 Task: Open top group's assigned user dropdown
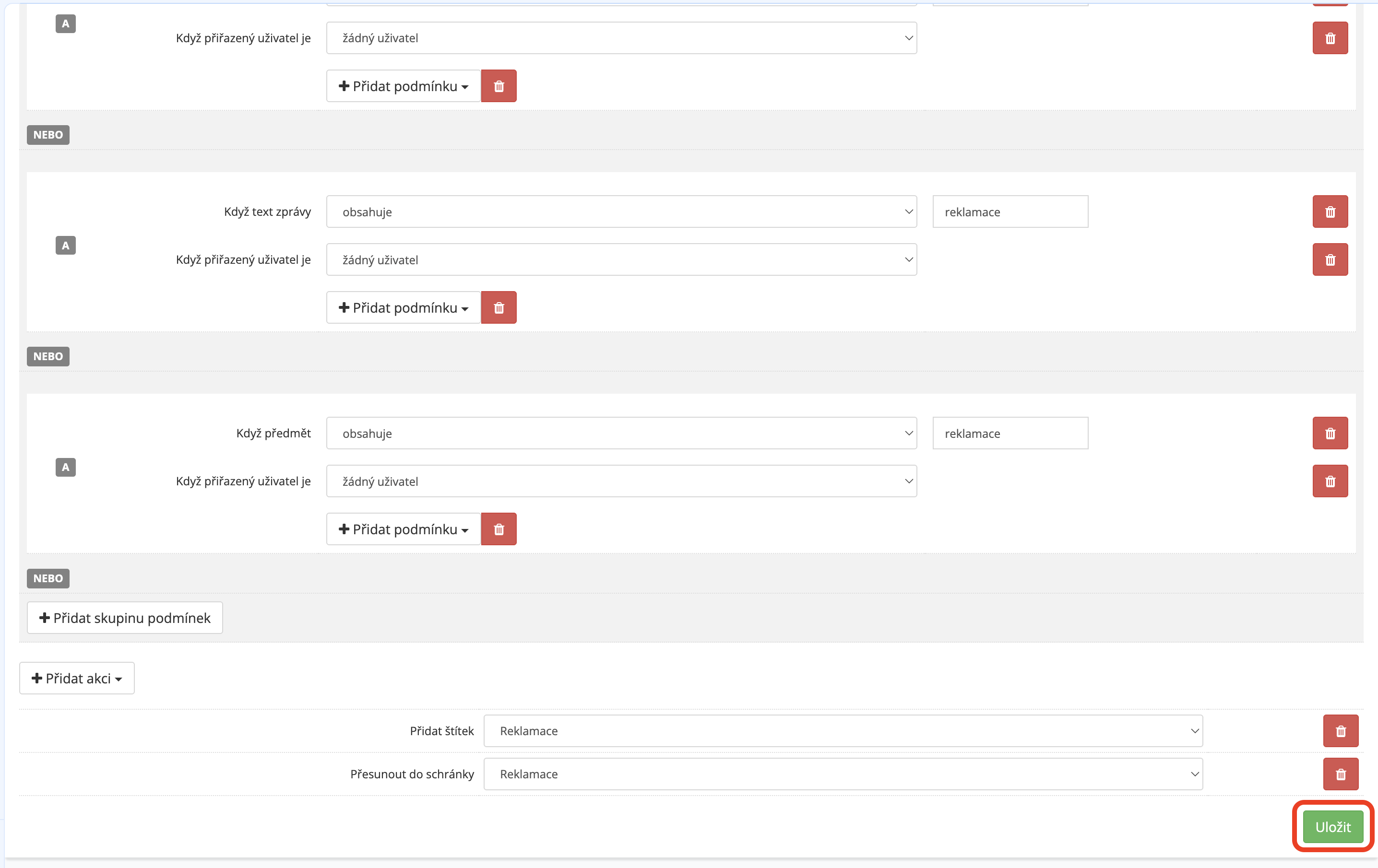pyautogui.click(x=621, y=38)
